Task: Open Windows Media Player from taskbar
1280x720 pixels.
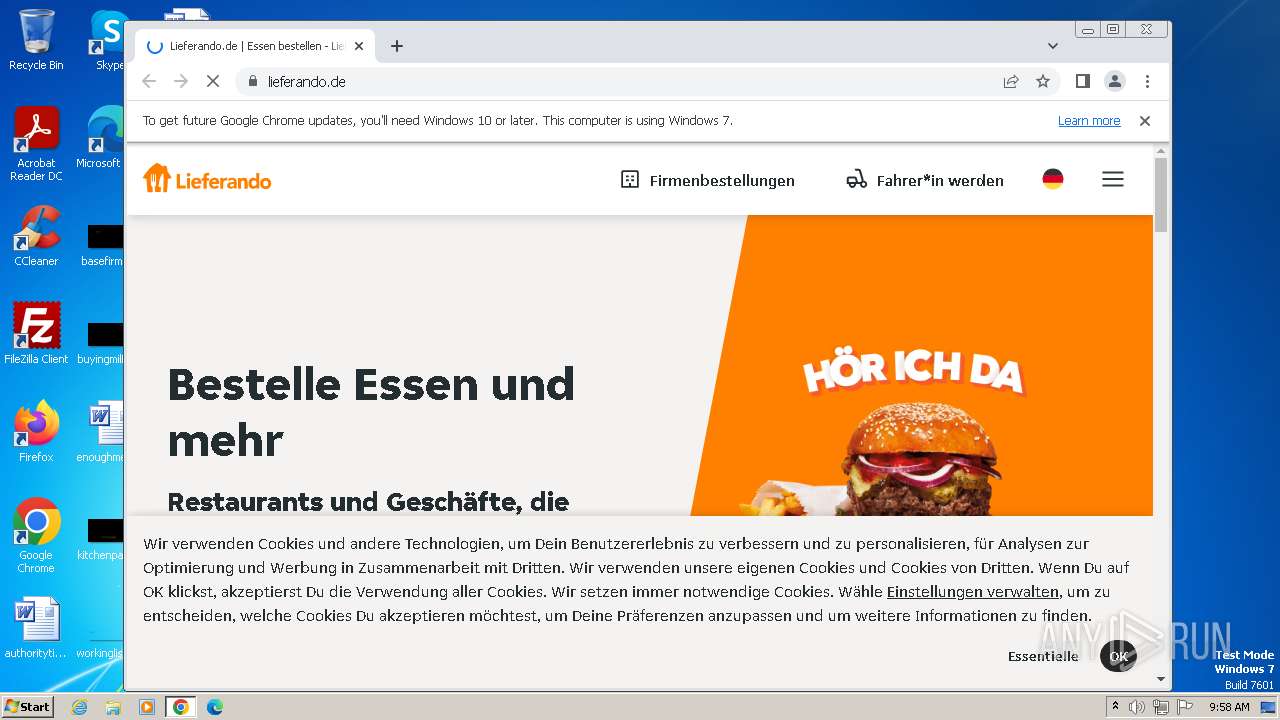Action: click(x=147, y=707)
